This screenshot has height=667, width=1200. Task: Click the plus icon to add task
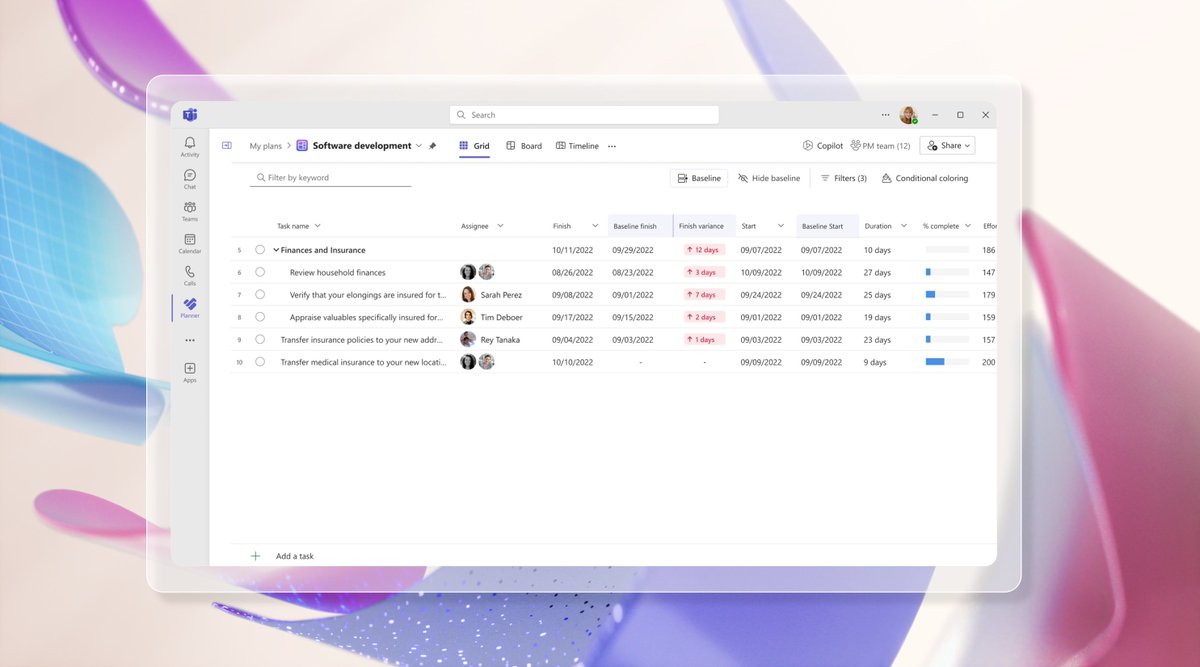click(x=255, y=556)
